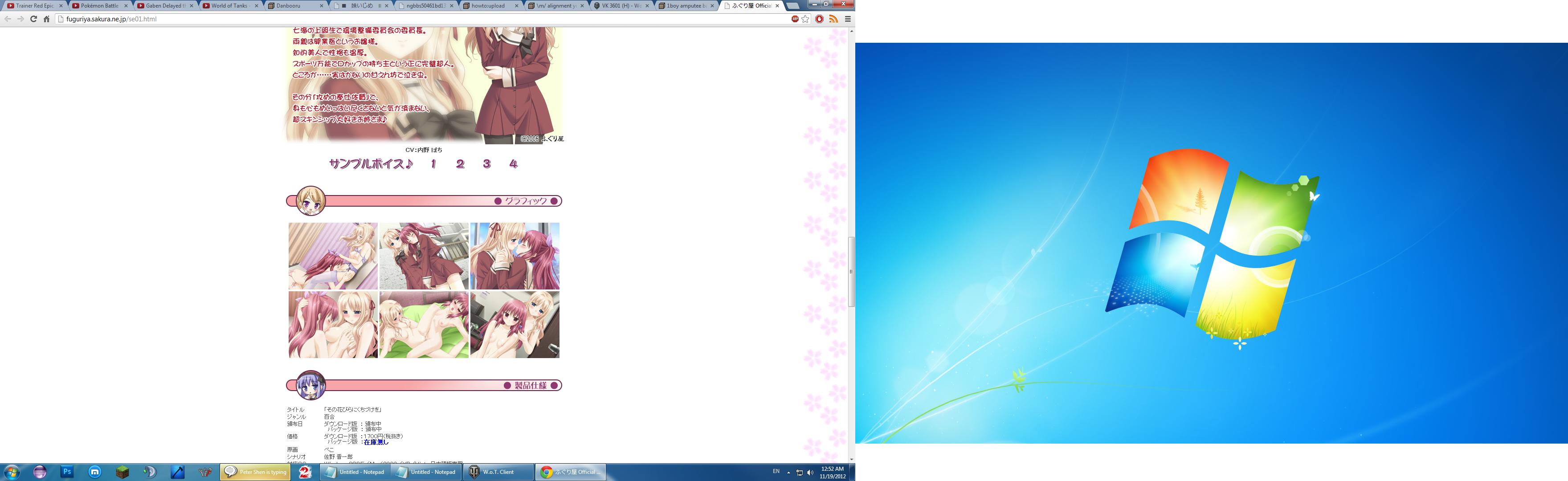Click the EN language indicator

776,471
